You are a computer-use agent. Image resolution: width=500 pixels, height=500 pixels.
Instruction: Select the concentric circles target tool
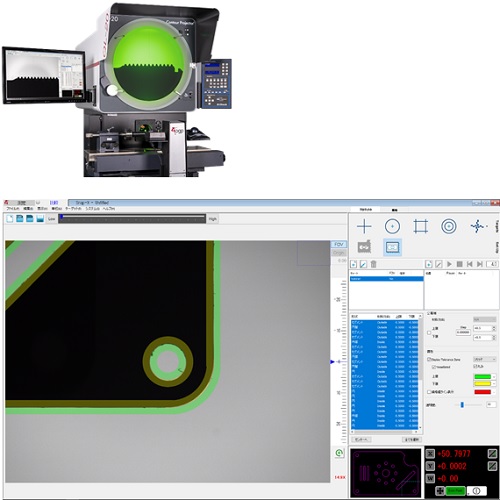(x=449, y=226)
